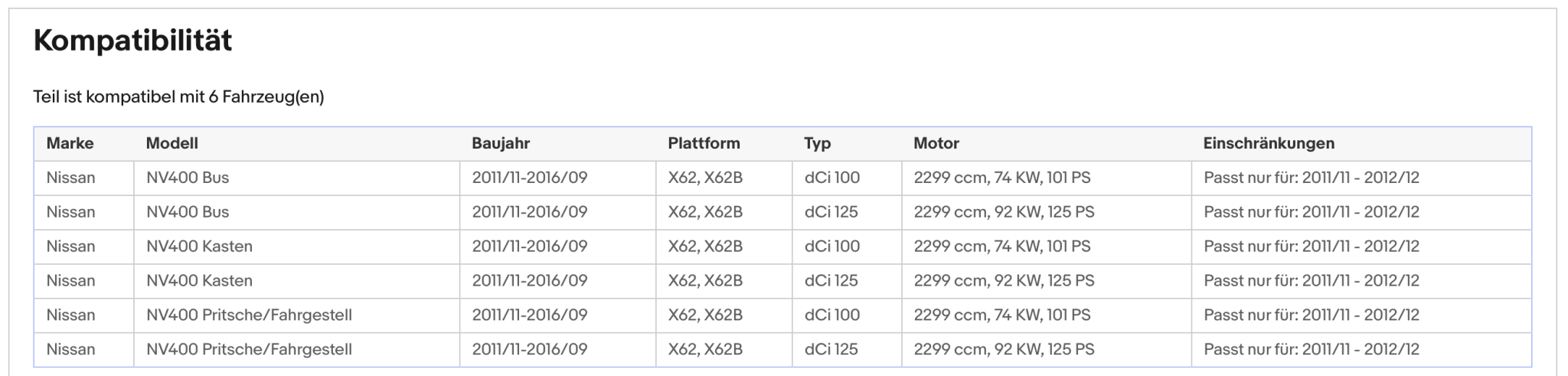
Task: Click the dCi 125 cell in the last table row
Action: 847,349
